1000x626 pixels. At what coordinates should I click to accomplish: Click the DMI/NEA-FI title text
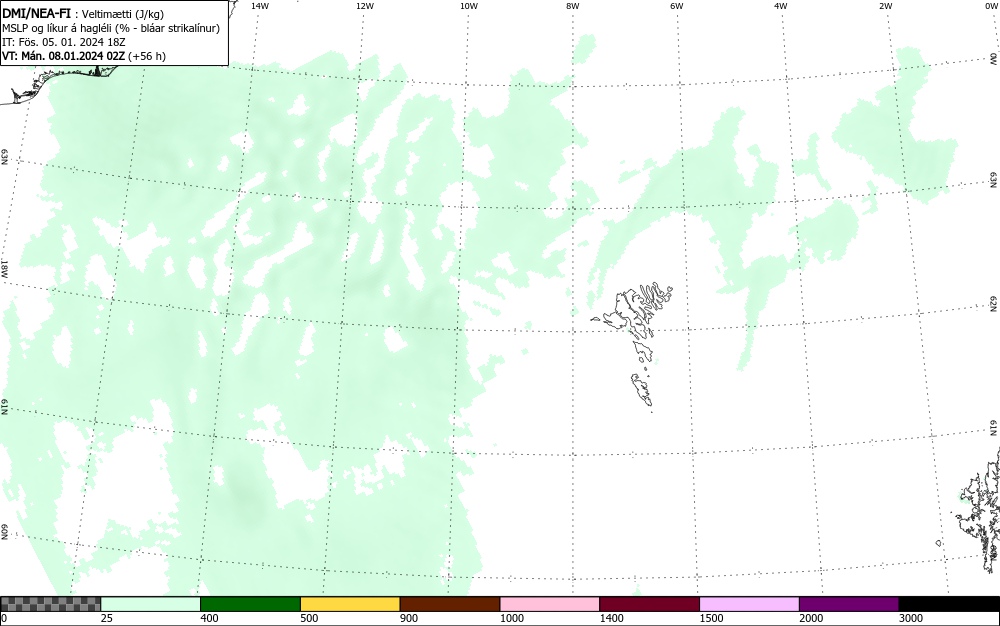point(36,13)
